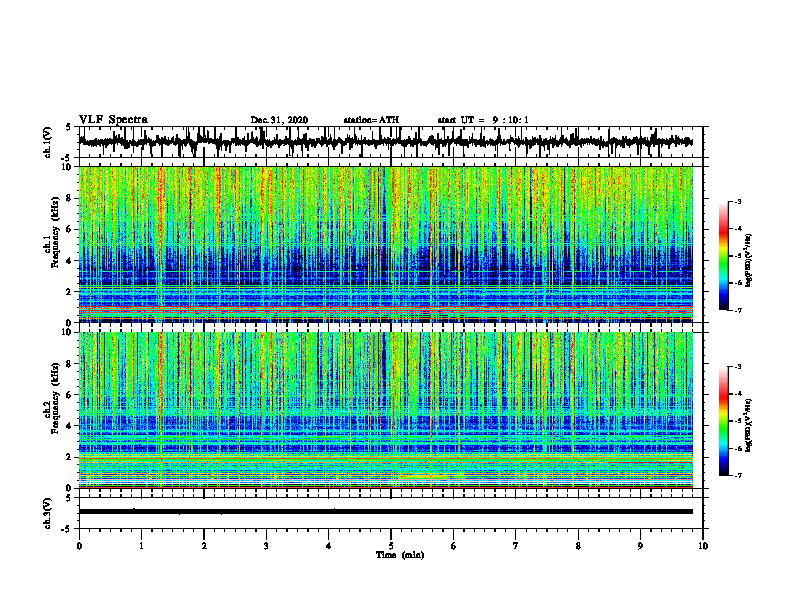Click inside the ch.1 spectrogram panel

(x=386, y=244)
